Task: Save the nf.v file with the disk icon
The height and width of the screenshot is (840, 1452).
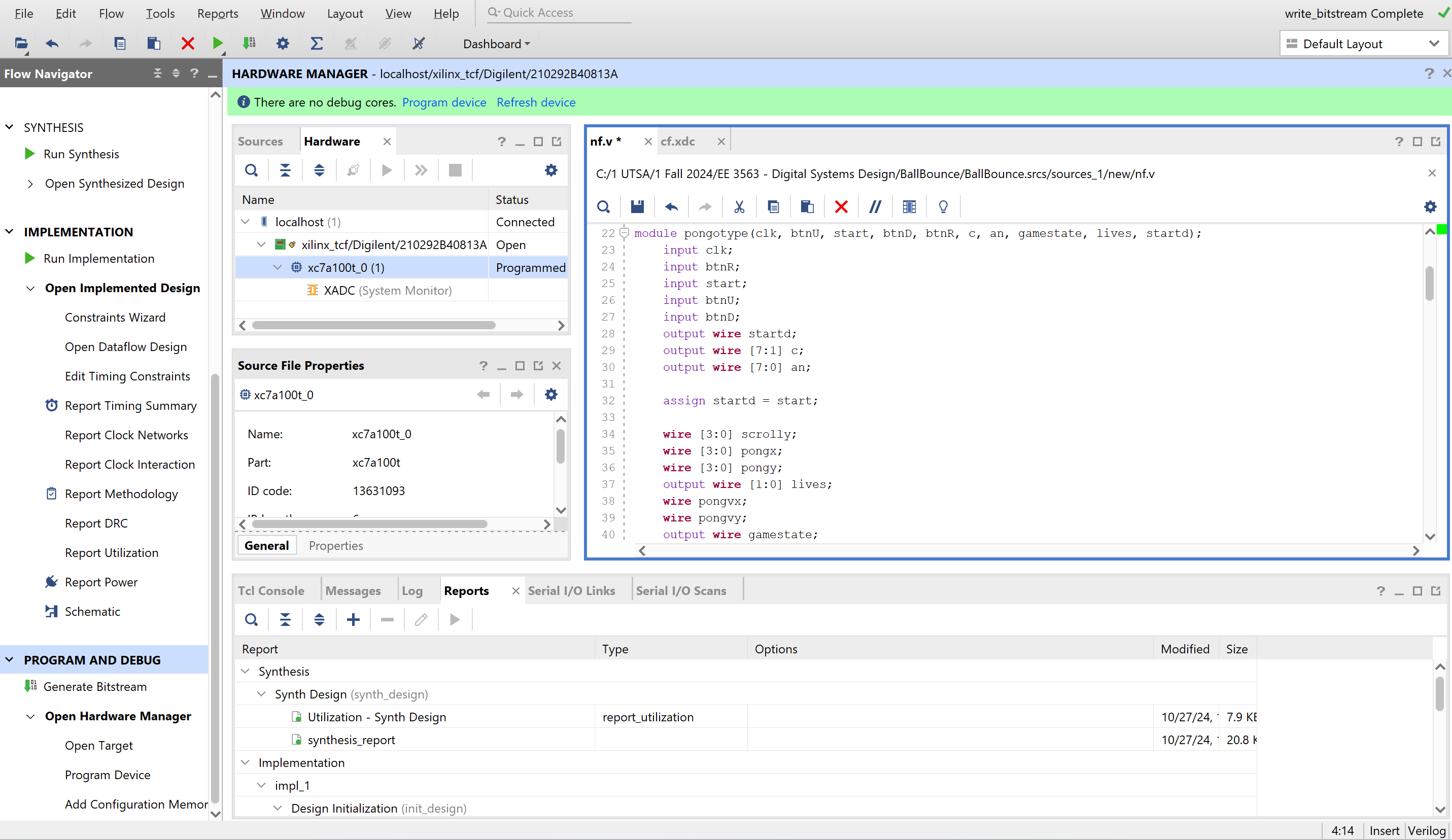Action: click(637, 206)
